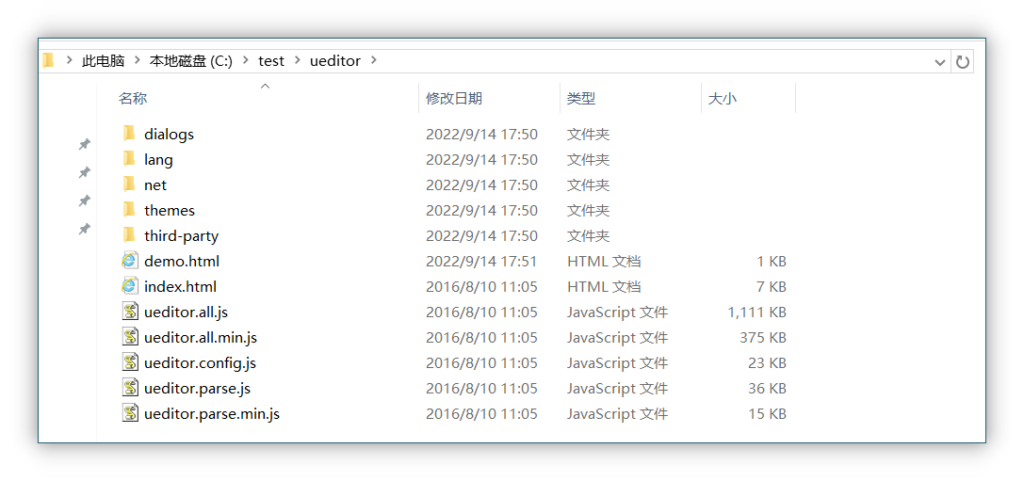Go to test folder in breadcrumb

pyautogui.click(x=271, y=61)
